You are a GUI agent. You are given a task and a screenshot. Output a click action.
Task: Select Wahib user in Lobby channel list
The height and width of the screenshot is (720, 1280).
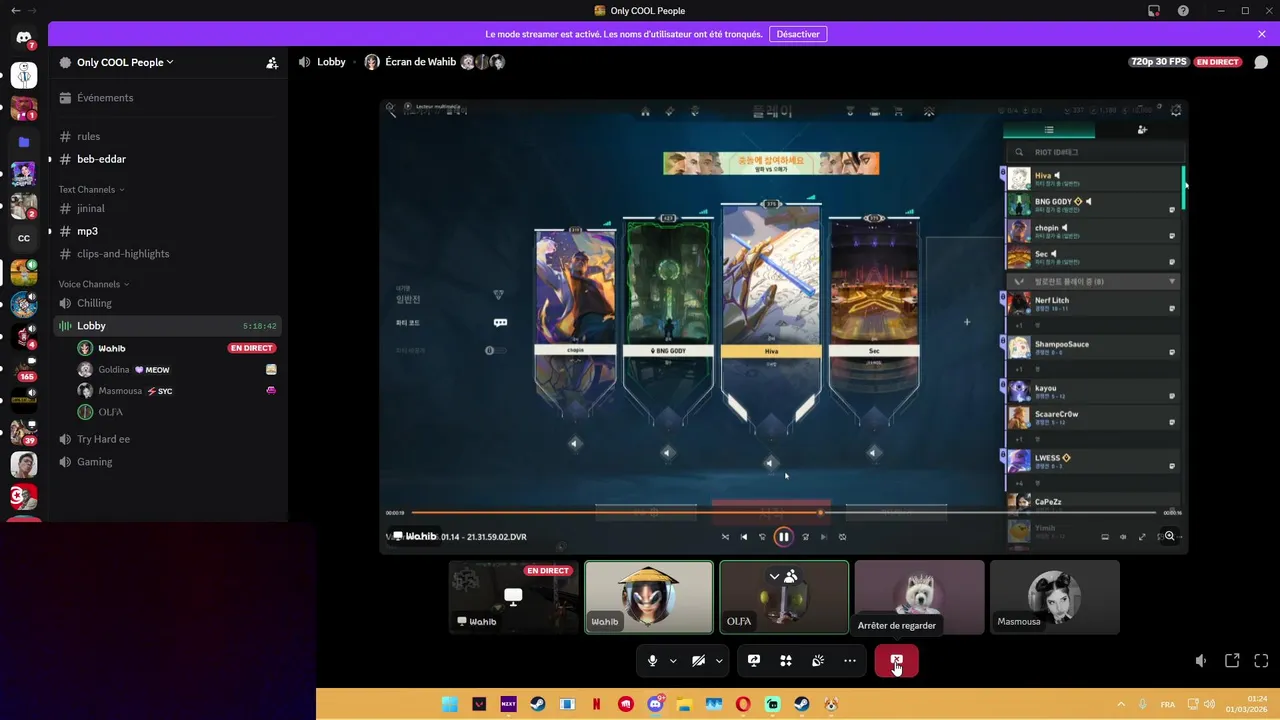[x=176, y=348]
